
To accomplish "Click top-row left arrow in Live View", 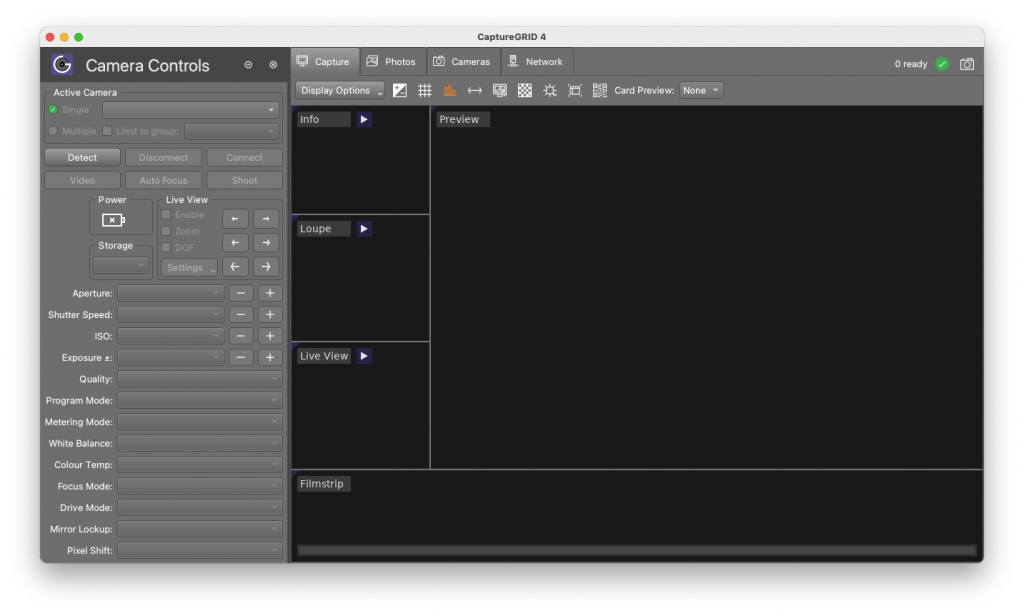I will [x=235, y=219].
